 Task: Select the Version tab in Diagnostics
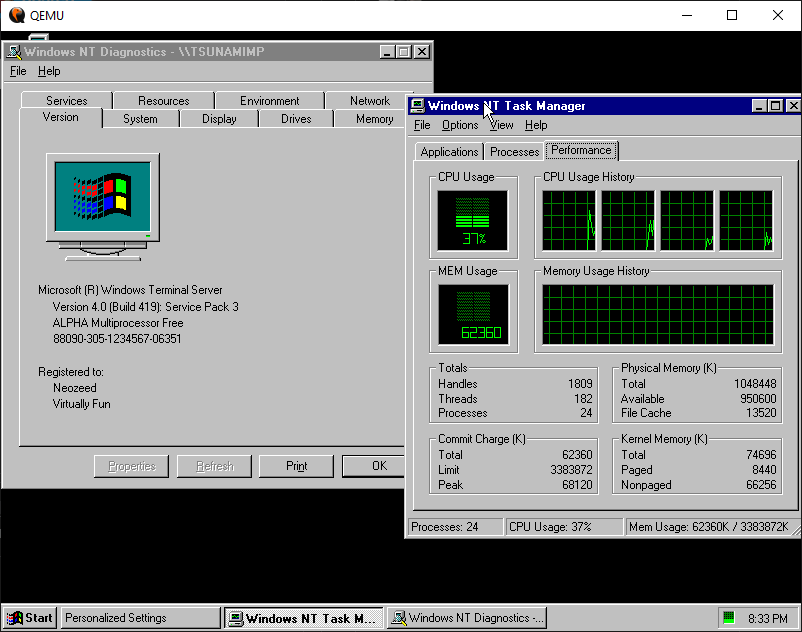coord(61,117)
